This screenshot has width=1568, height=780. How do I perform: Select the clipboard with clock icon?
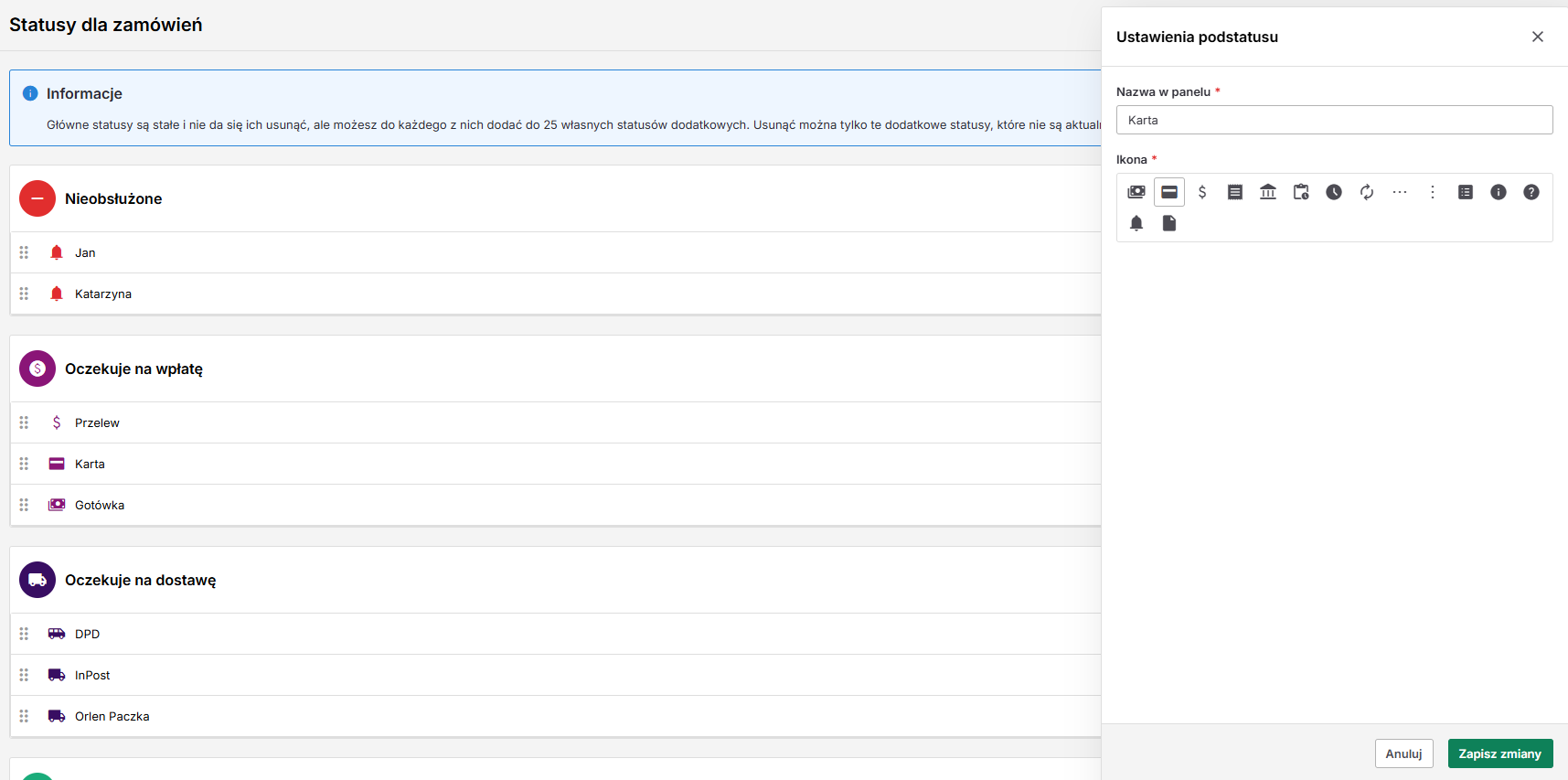(x=1301, y=192)
